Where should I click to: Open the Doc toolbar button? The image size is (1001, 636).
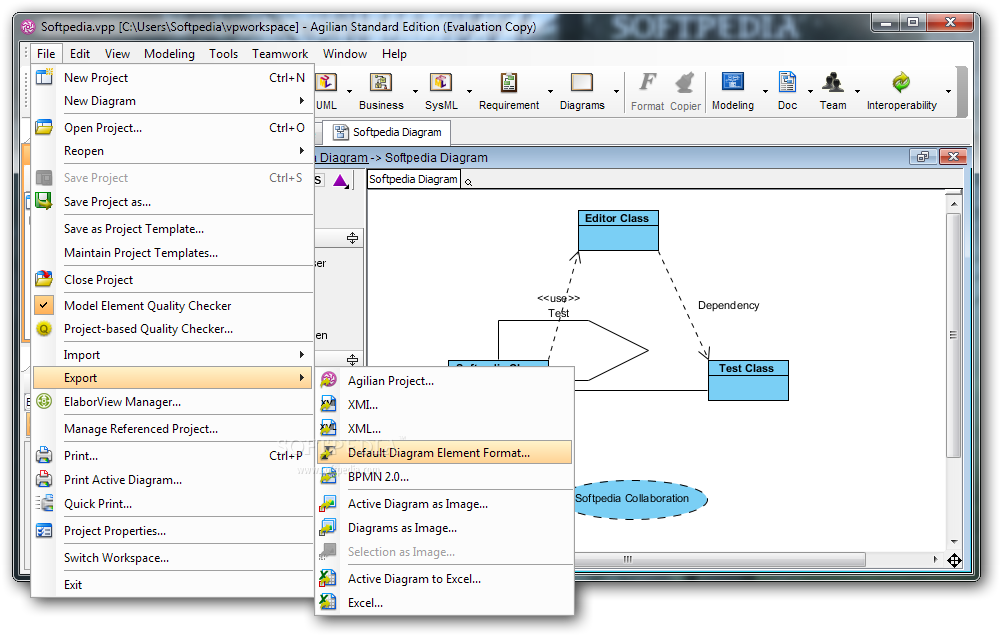click(x=787, y=91)
